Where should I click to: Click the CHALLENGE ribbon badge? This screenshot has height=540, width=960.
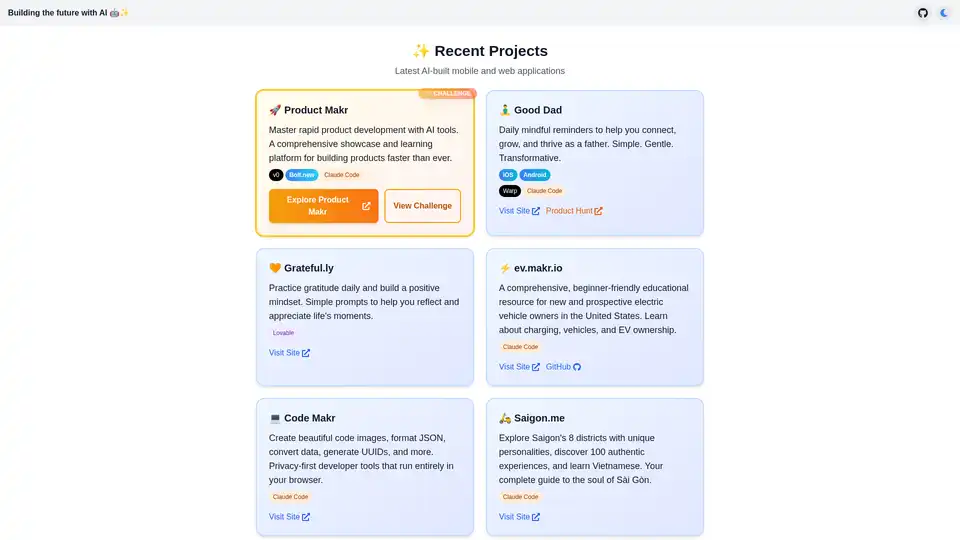click(447, 94)
